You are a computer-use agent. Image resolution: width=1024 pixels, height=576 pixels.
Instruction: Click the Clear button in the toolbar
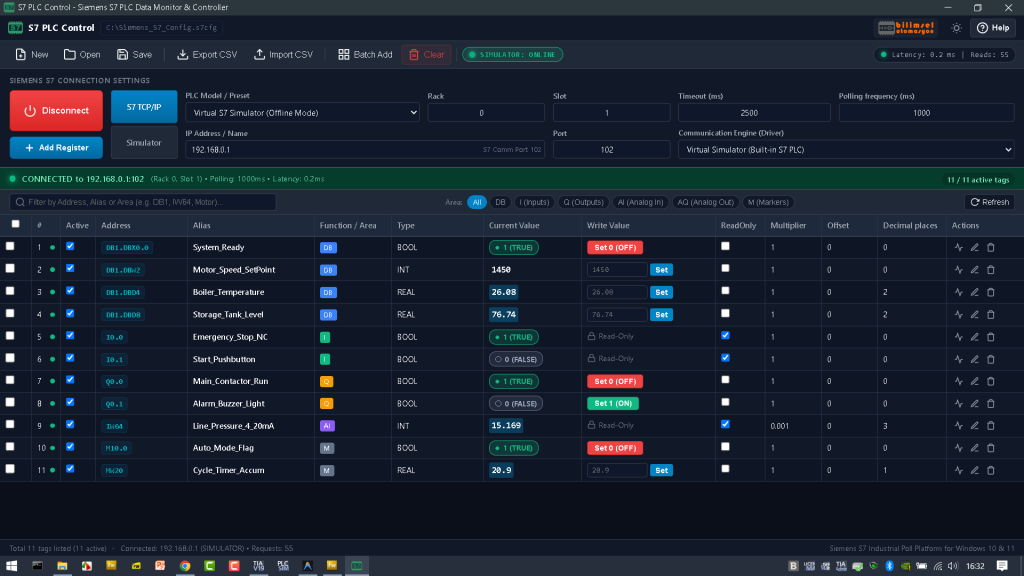pos(426,55)
